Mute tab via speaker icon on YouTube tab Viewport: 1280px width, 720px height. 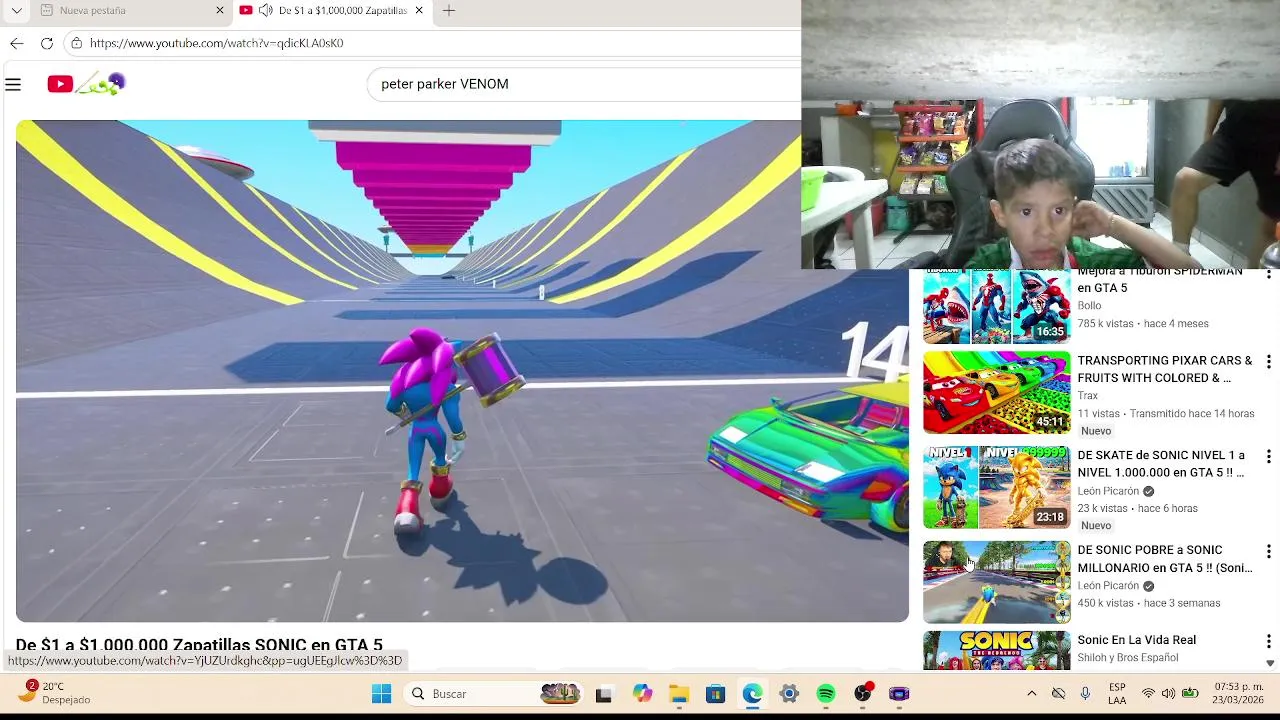(265, 10)
